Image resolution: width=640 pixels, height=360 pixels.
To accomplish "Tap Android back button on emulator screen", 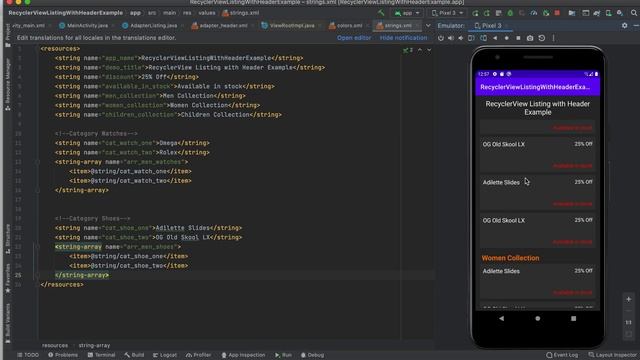I will tap(501, 318).
